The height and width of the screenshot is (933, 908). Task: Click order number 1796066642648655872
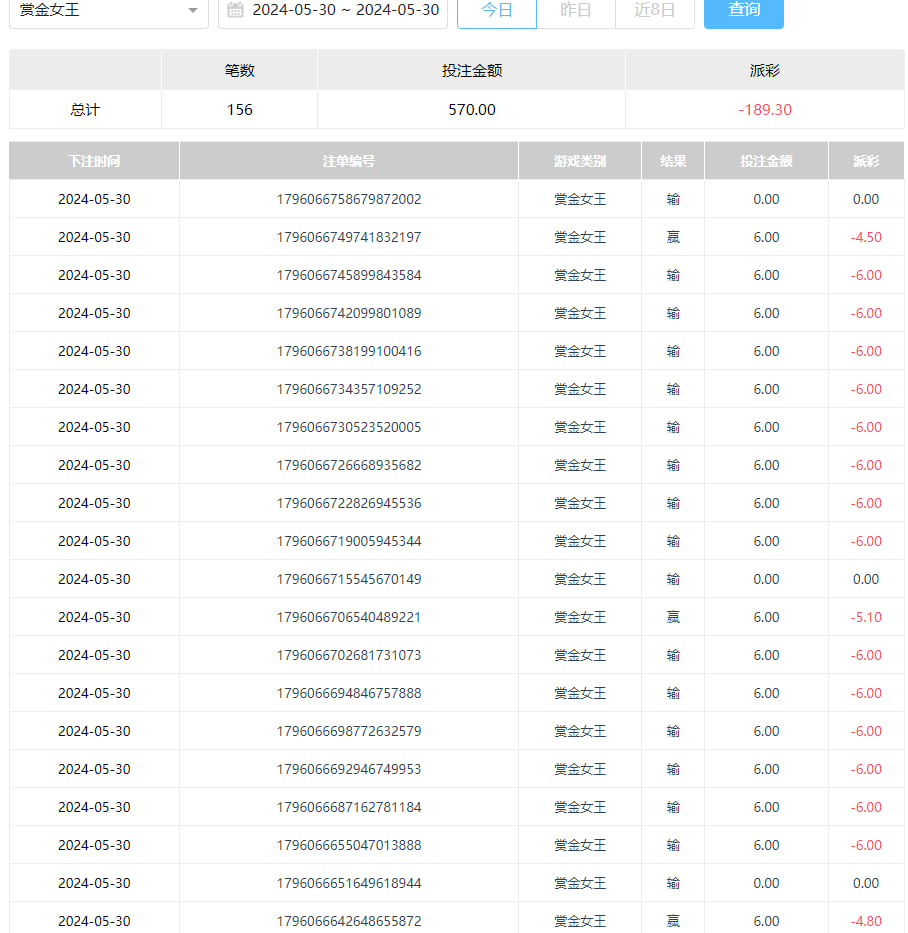[x=349, y=921]
